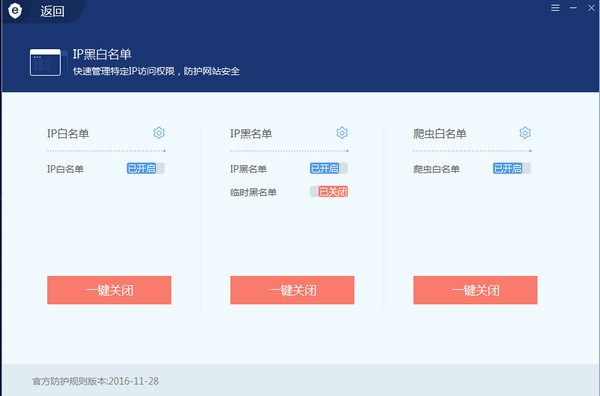
Task: Click 返回 to go back
Action: pyautogui.click(x=52, y=11)
